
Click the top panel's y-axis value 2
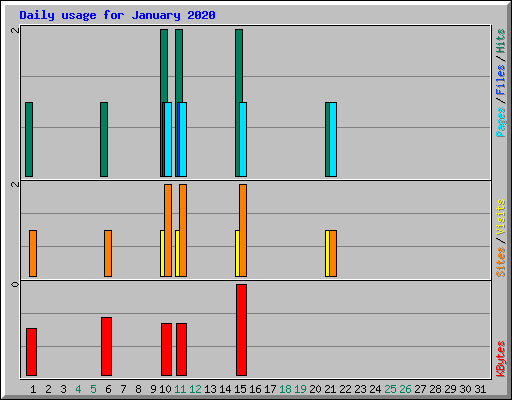[15, 30]
